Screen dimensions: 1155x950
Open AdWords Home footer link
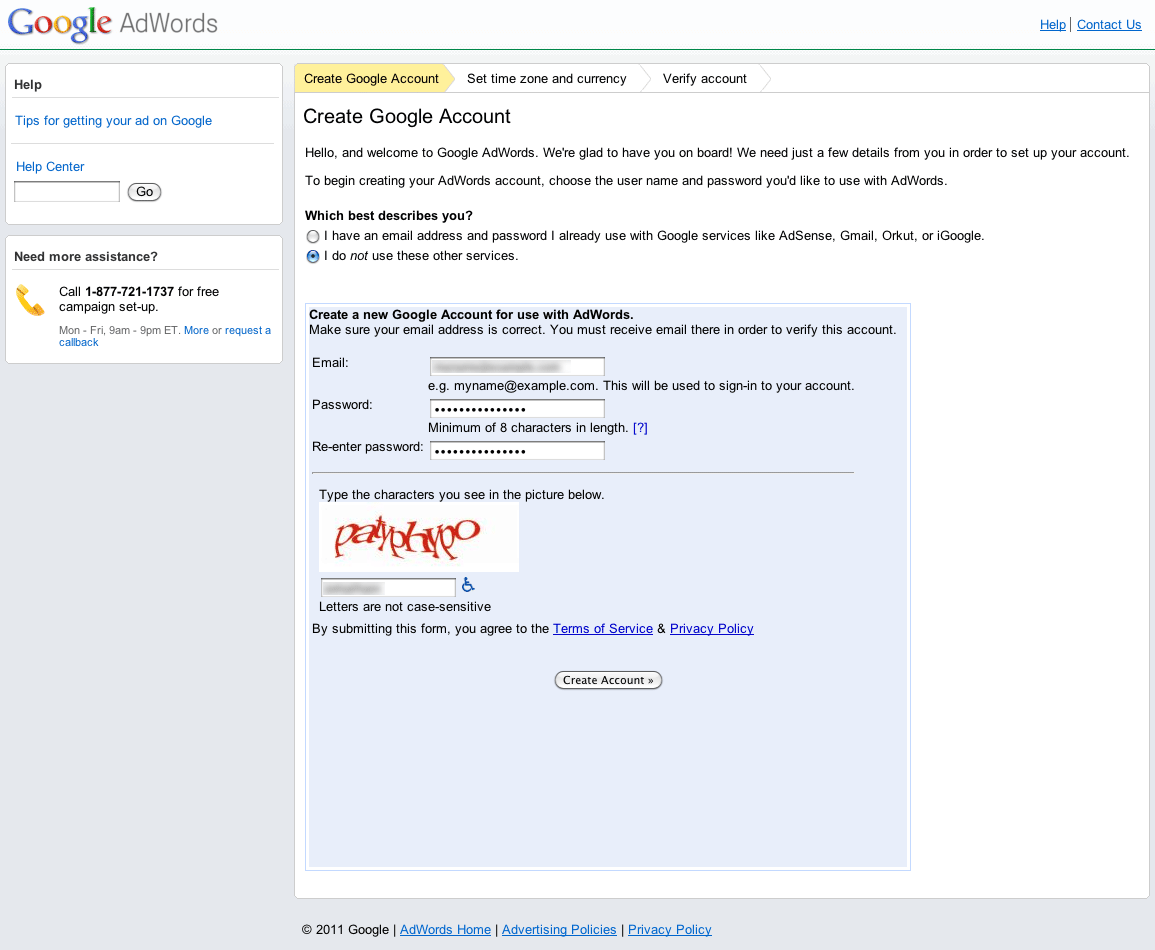point(445,929)
